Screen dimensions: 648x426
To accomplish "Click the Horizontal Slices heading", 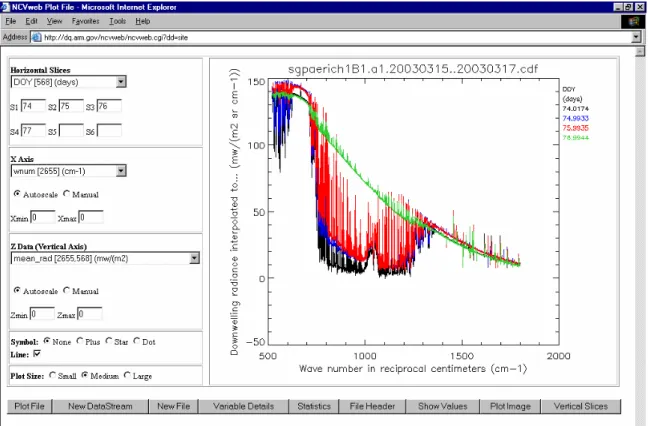I will point(40,70).
